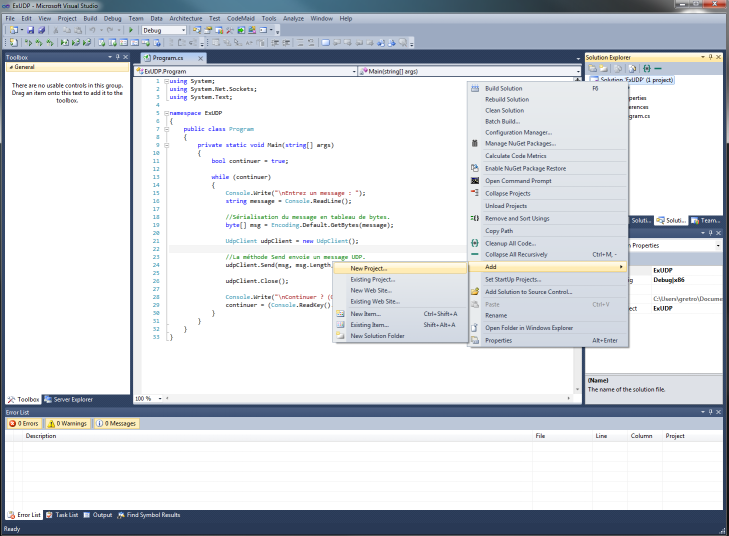This screenshot has height=536, width=729.
Task: Click the Open Command Prompt icon
Action: click(x=475, y=181)
